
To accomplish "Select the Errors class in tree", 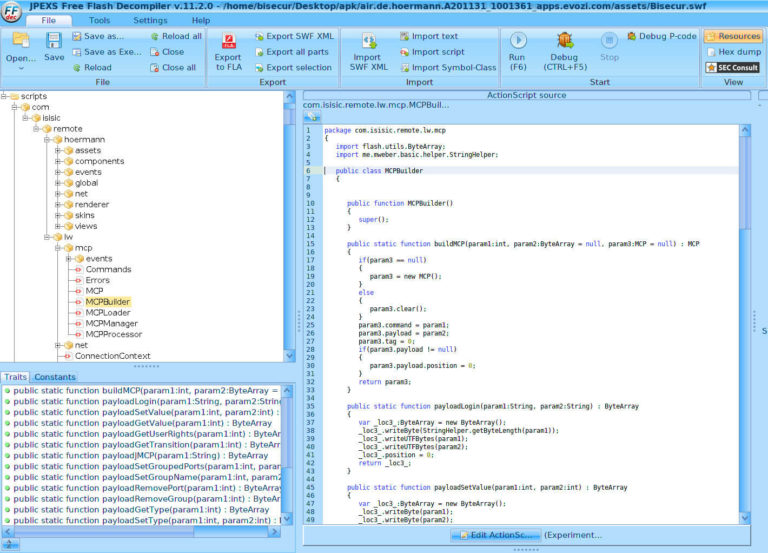I will tap(97, 280).
